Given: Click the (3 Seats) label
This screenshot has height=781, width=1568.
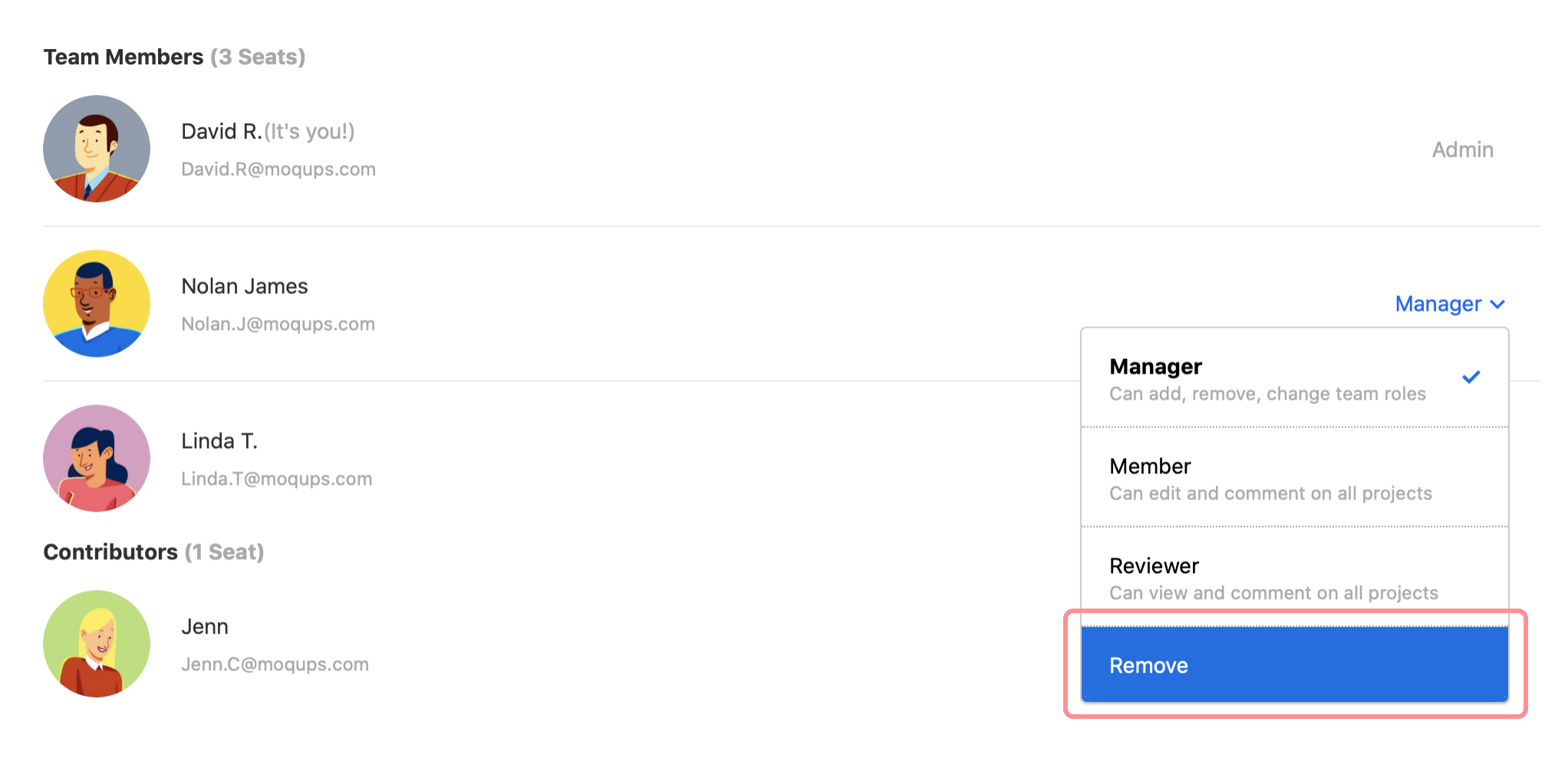Looking at the screenshot, I should tap(259, 57).
